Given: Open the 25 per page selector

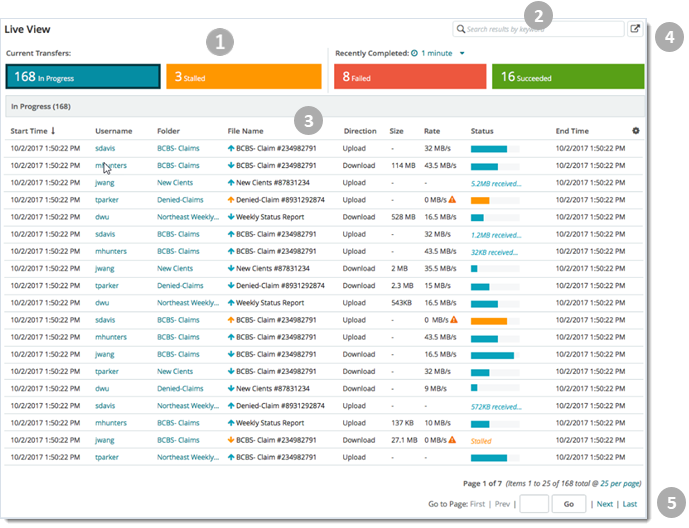Looking at the screenshot, I should coord(619,483).
